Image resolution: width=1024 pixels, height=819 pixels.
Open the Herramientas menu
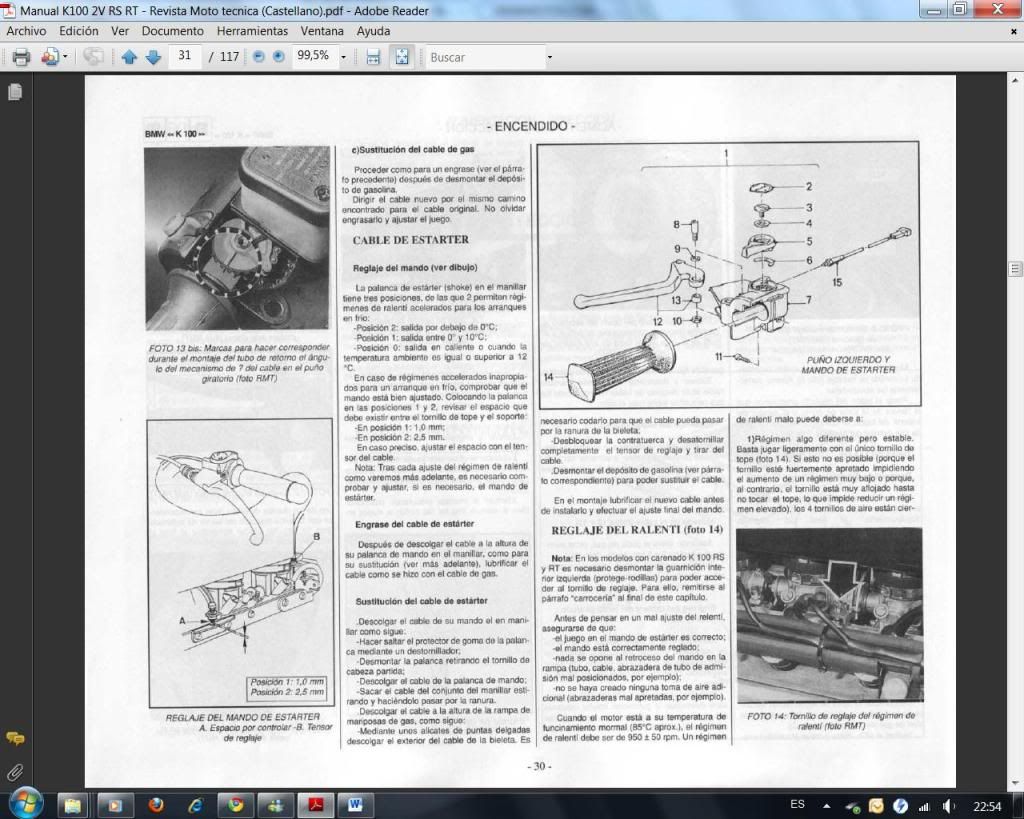click(x=252, y=31)
